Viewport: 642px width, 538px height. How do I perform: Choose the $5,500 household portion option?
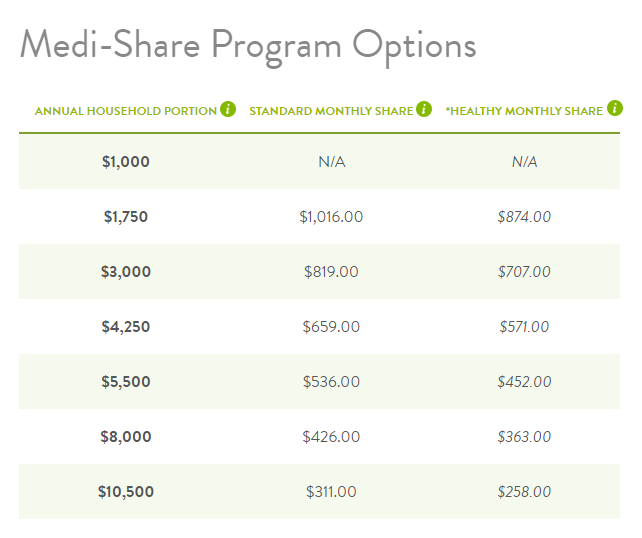(126, 382)
